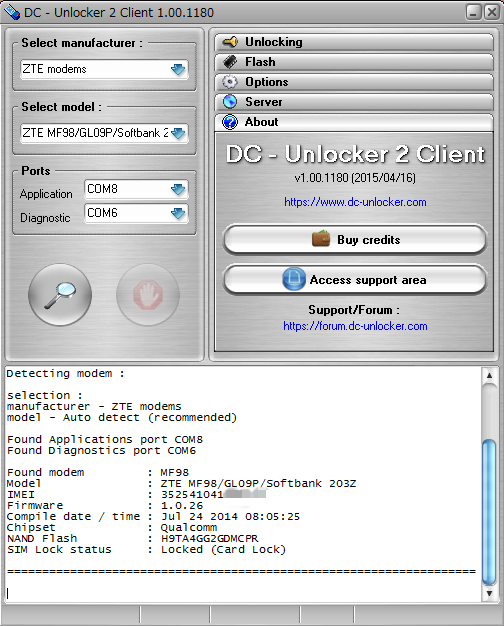Click the chip icon beside Flash
504x626 pixels.
[x=230, y=61]
